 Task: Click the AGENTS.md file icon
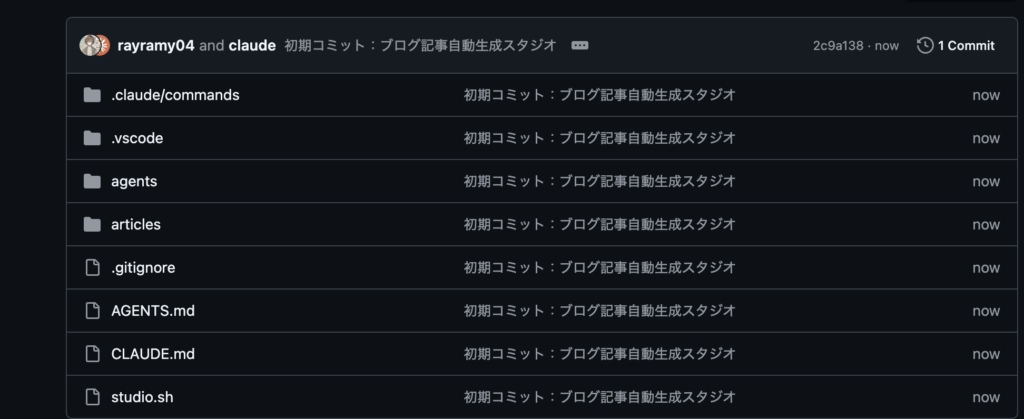click(x=93, y=310)
